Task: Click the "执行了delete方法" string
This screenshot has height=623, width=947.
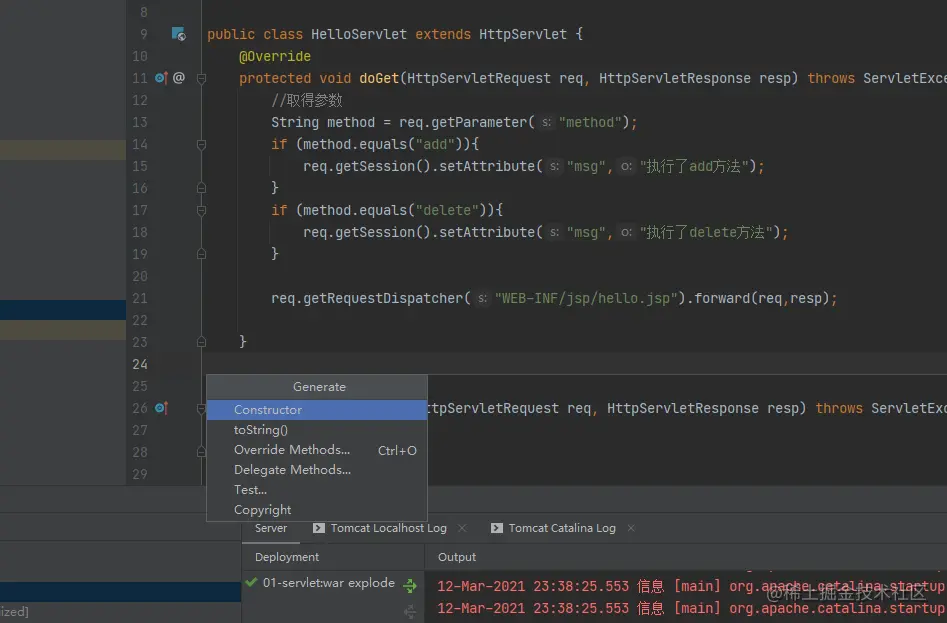Action: (x=707, y=232)
